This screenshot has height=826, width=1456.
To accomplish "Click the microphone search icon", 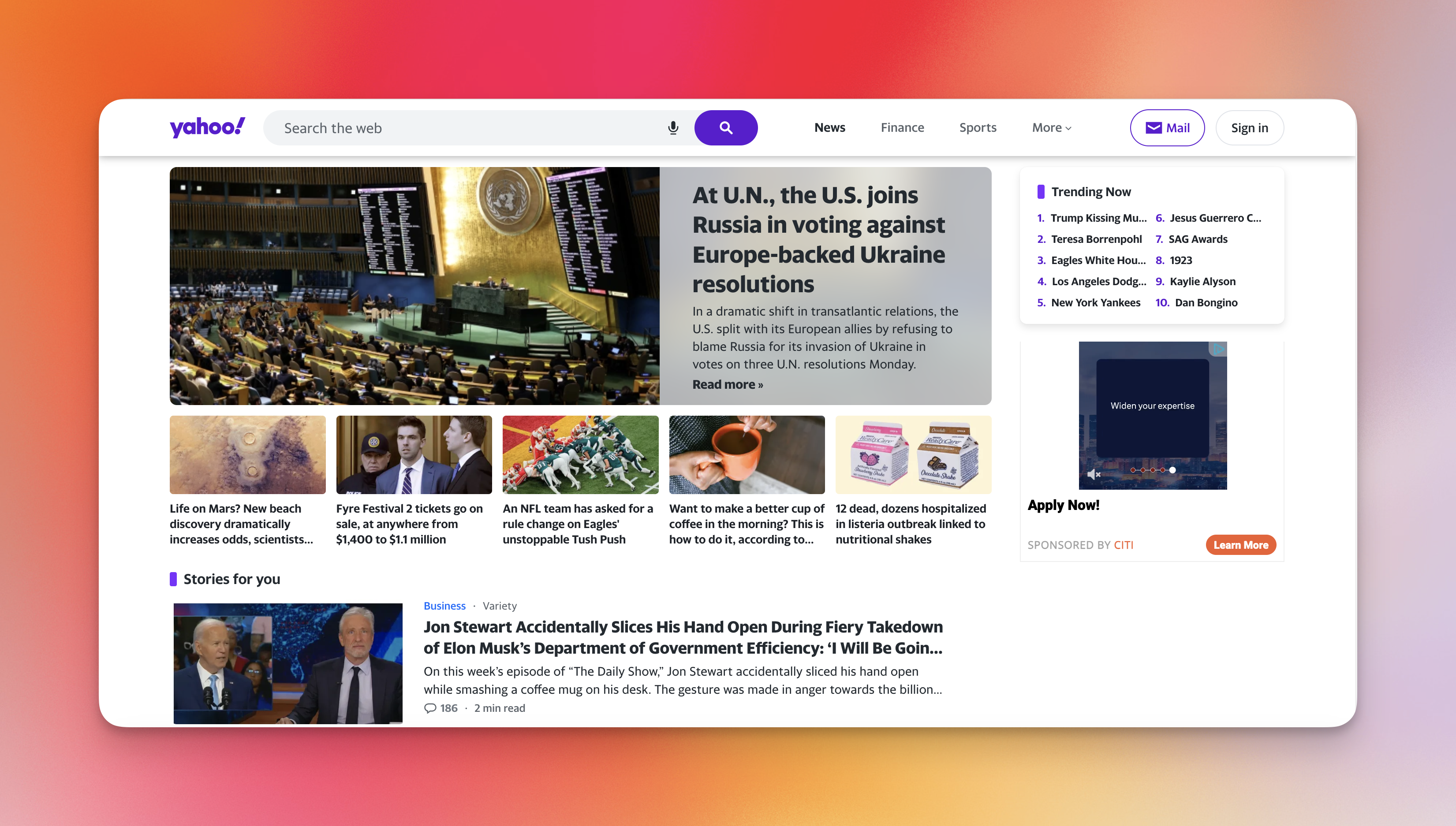I will [x=672, y=127].
